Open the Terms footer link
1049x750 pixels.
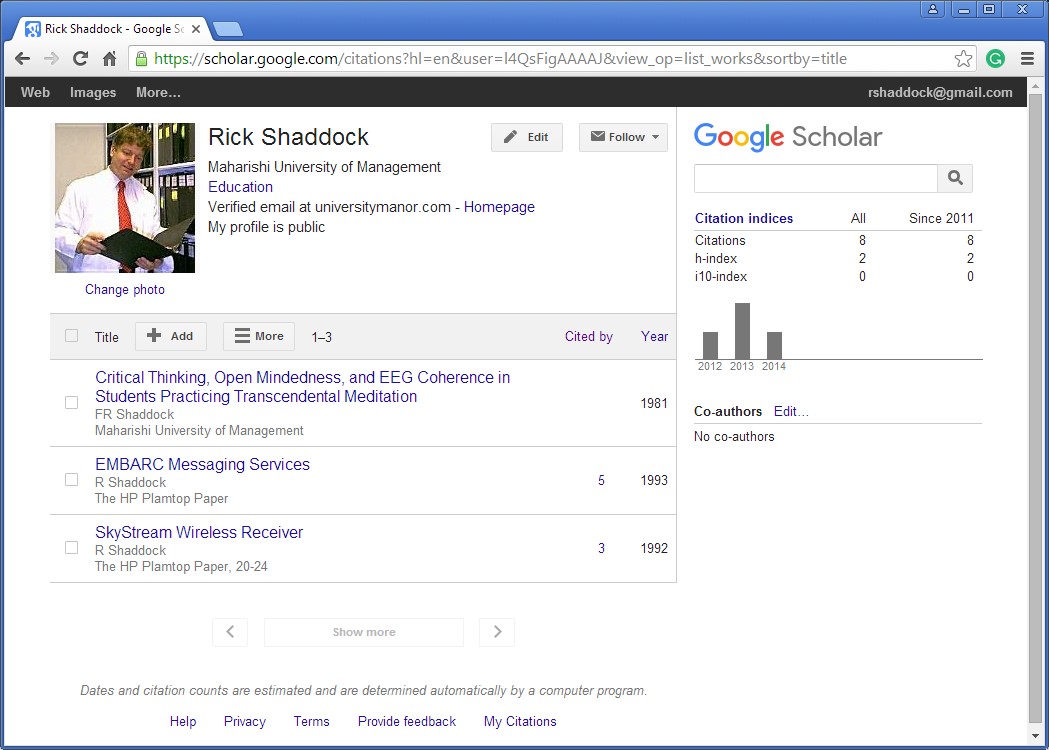(312, 721)
